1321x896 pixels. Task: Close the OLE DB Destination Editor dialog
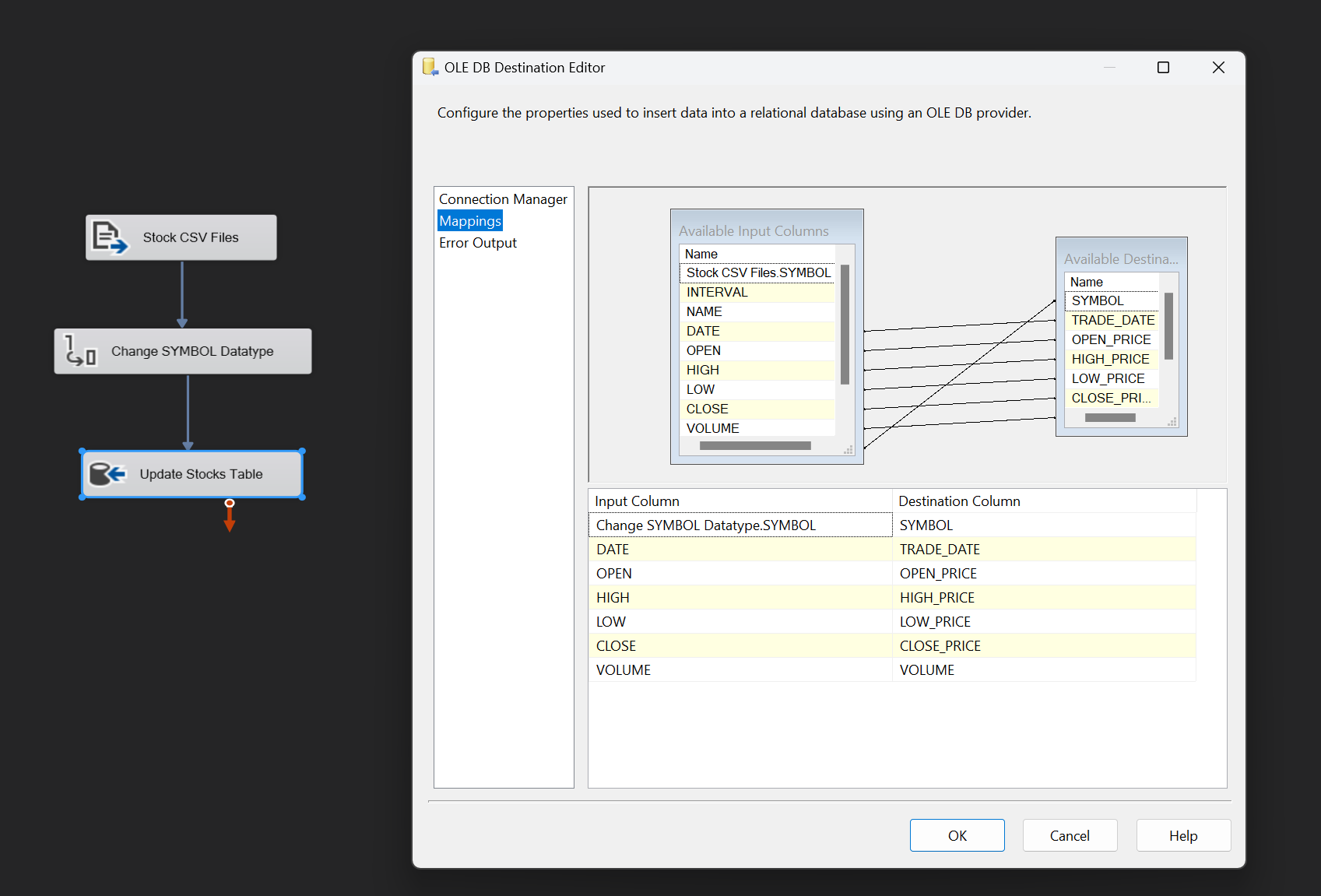coord(1218,68)
